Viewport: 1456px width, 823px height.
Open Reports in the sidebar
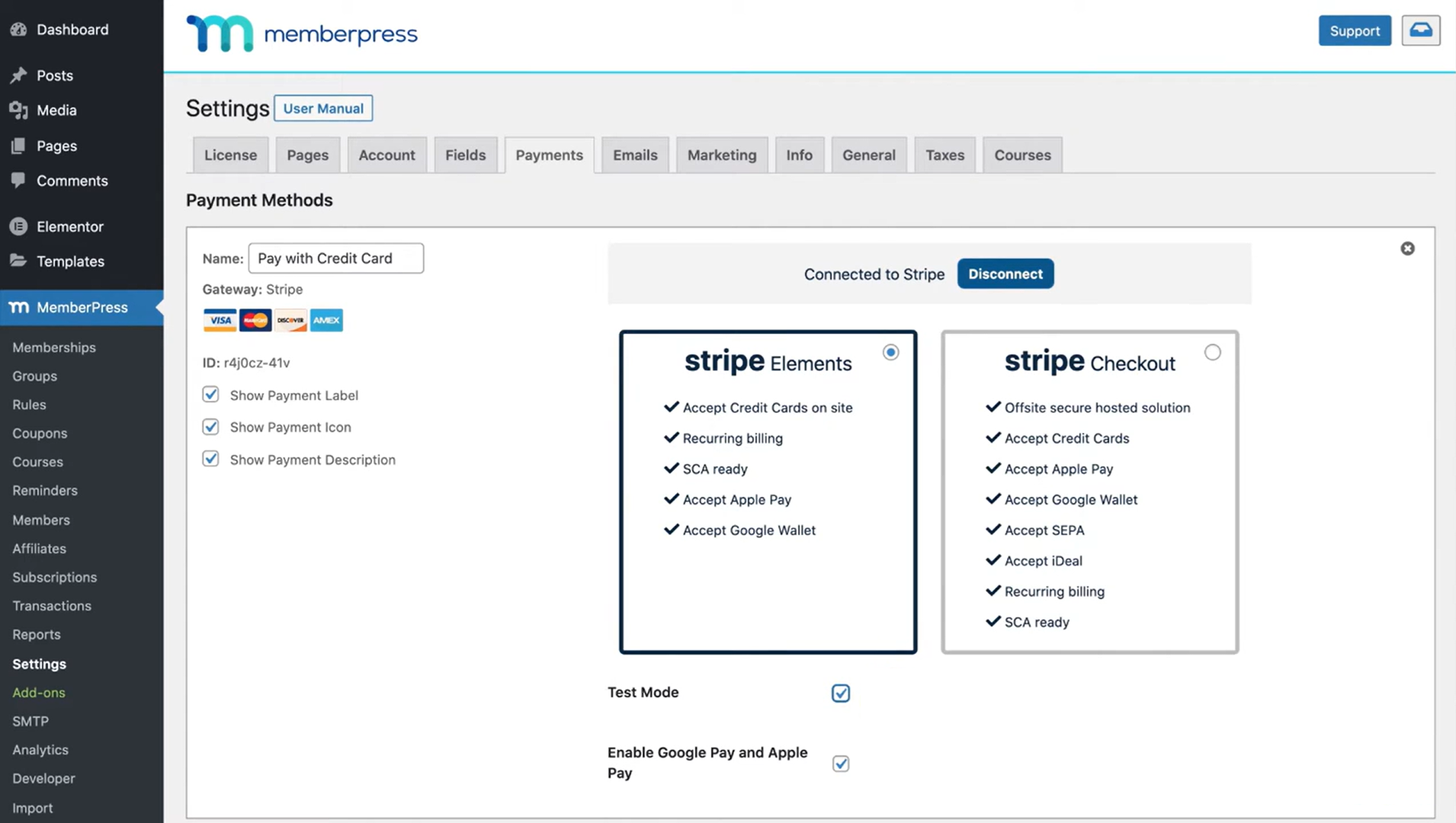(37, 635)
